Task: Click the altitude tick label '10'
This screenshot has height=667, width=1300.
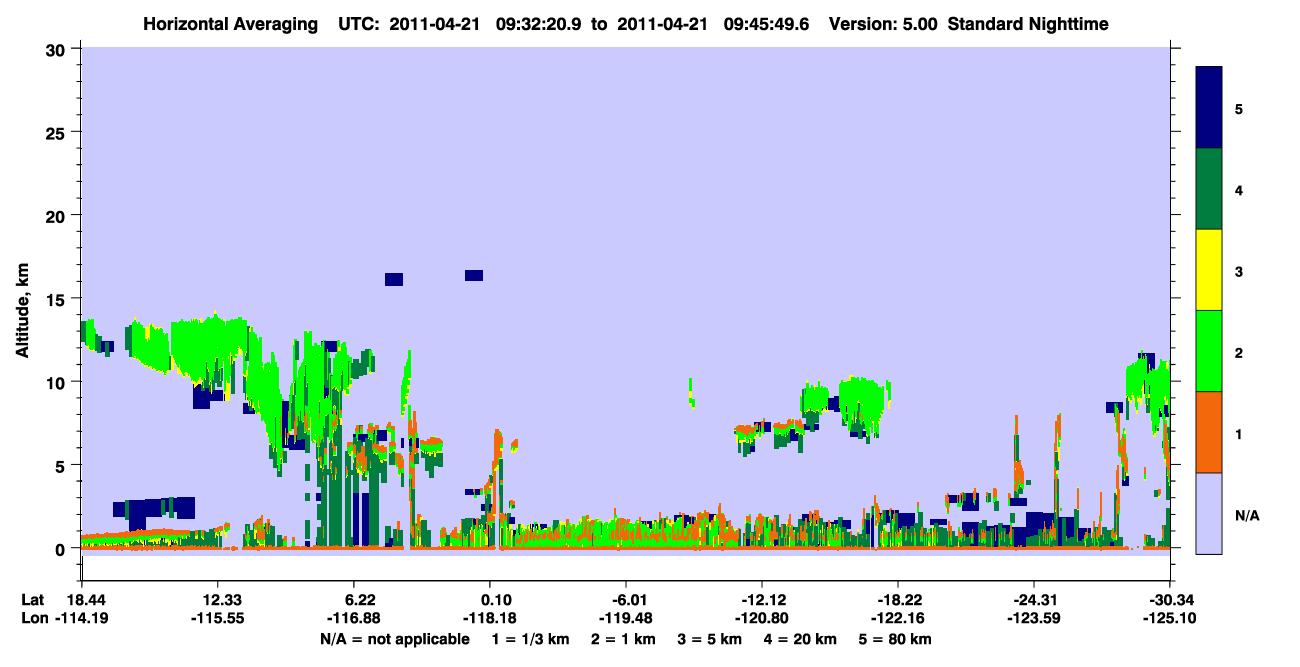Action: [58, 382]
